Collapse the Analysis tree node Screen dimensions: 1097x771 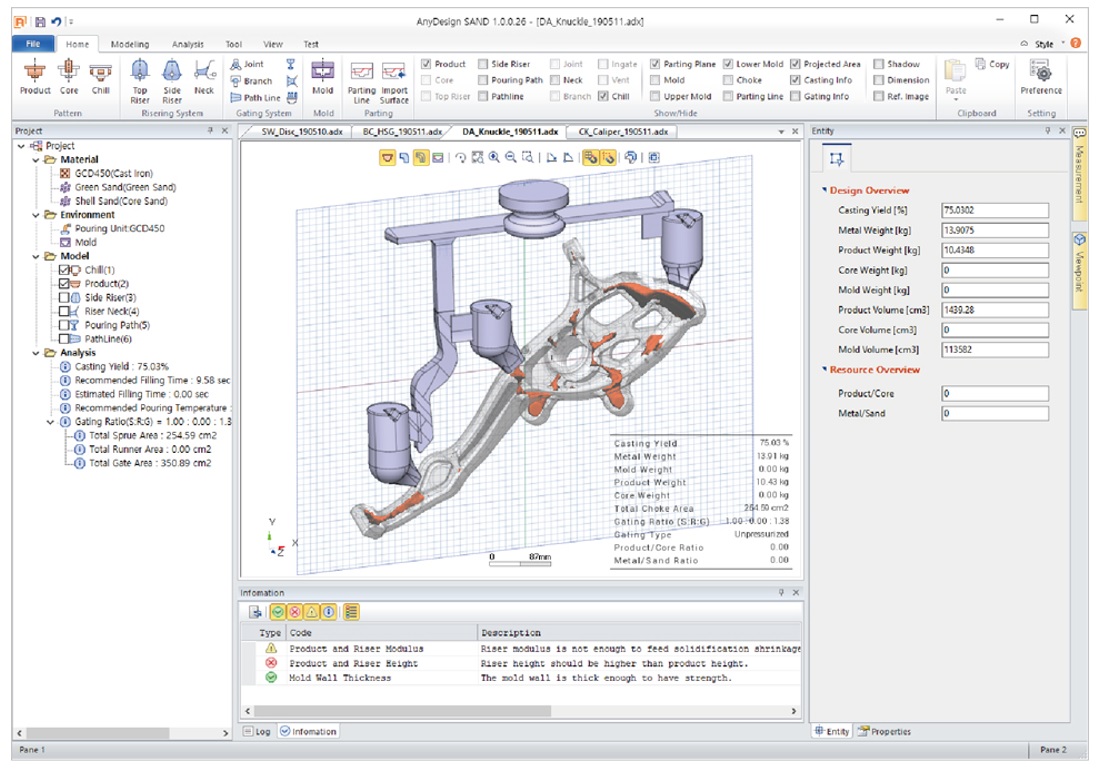(x=36, y=353)
